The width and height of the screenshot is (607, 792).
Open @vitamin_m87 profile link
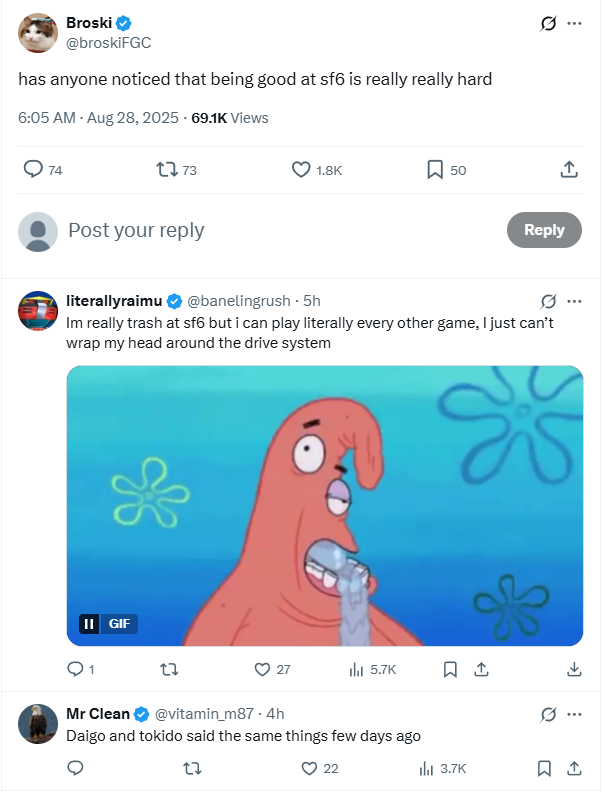tap(204, 714)
